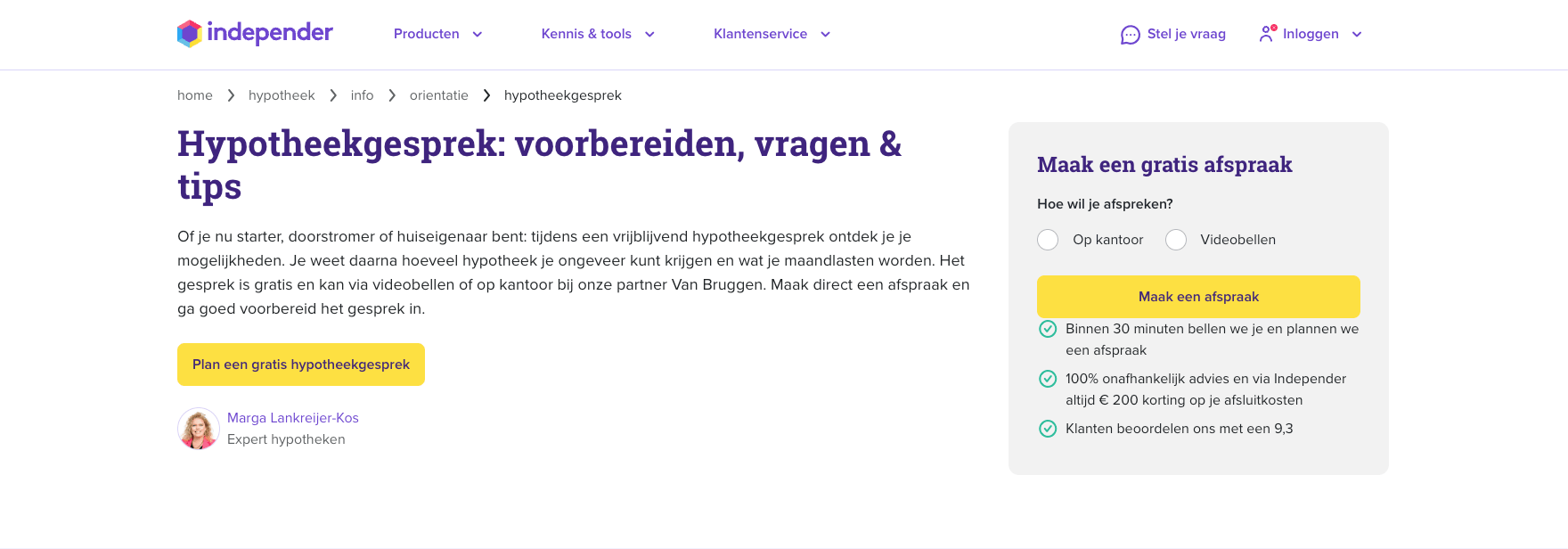Click the independer wordmark text
Image resolution: width=1568 pixels, height=549 pixels.
click(270, 33)
